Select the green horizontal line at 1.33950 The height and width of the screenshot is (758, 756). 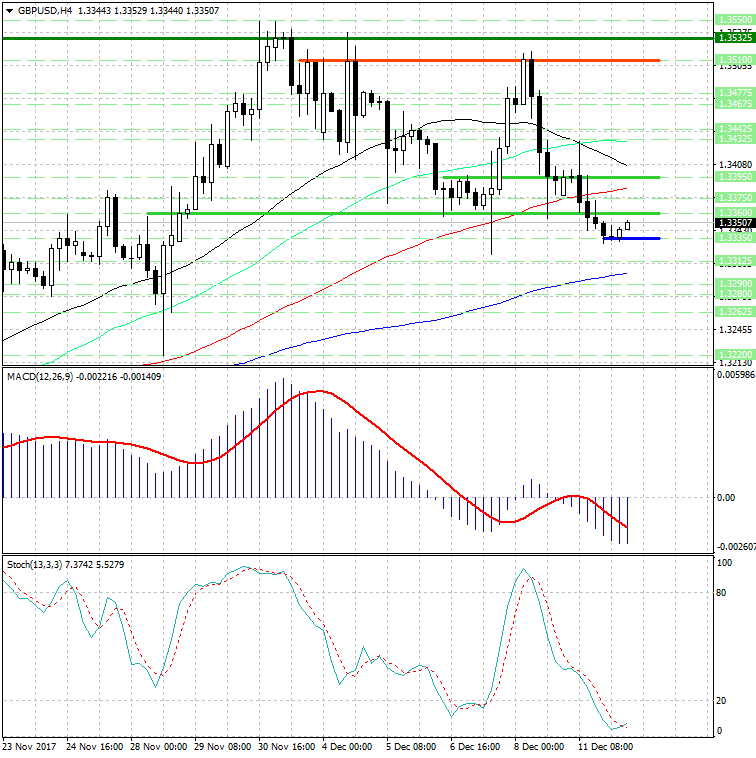tap(552, 177)
